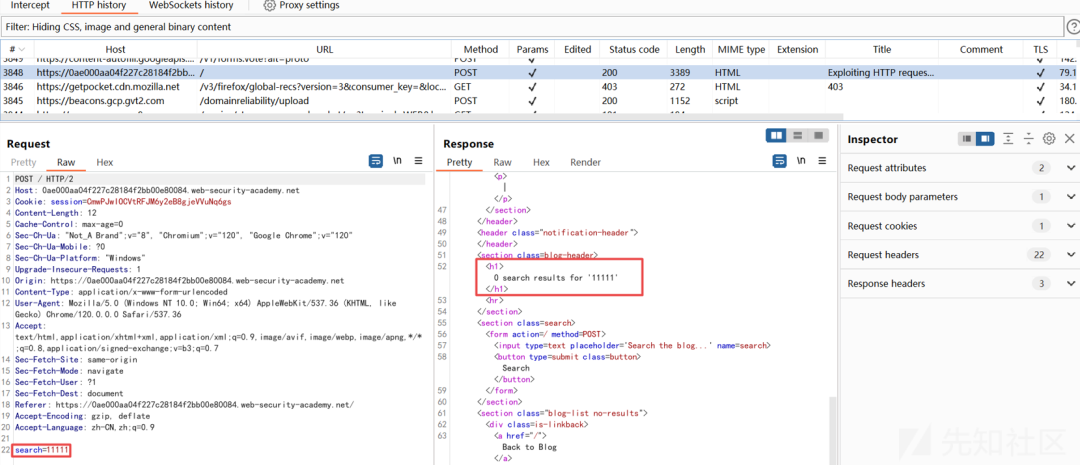Click the Cookie session header line
Image resolution: width=1080 pixels, height=465 pixels.
click(123, 201)
